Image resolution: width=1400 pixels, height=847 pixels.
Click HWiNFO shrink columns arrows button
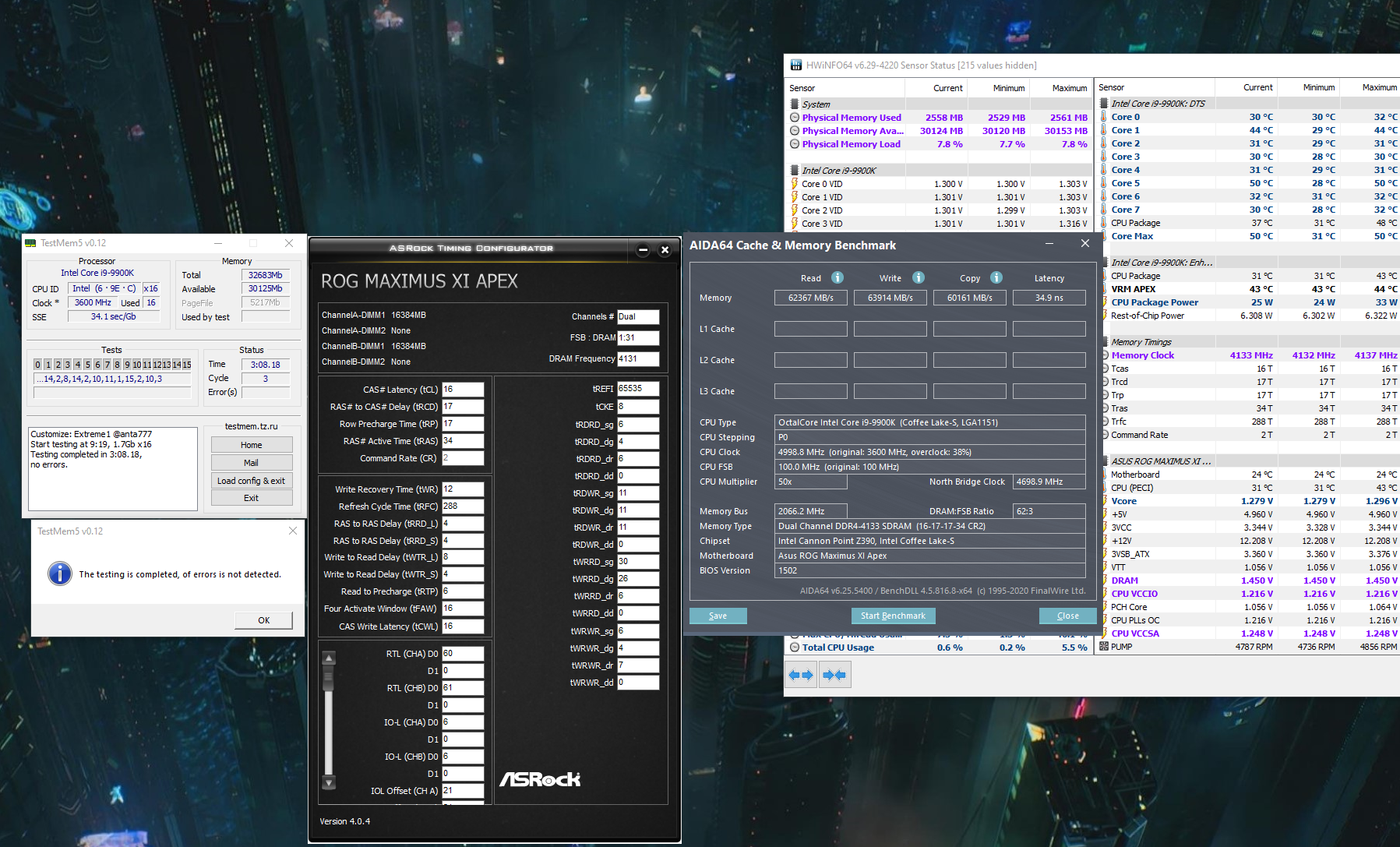pyautogui.click(x=834, y=675)
